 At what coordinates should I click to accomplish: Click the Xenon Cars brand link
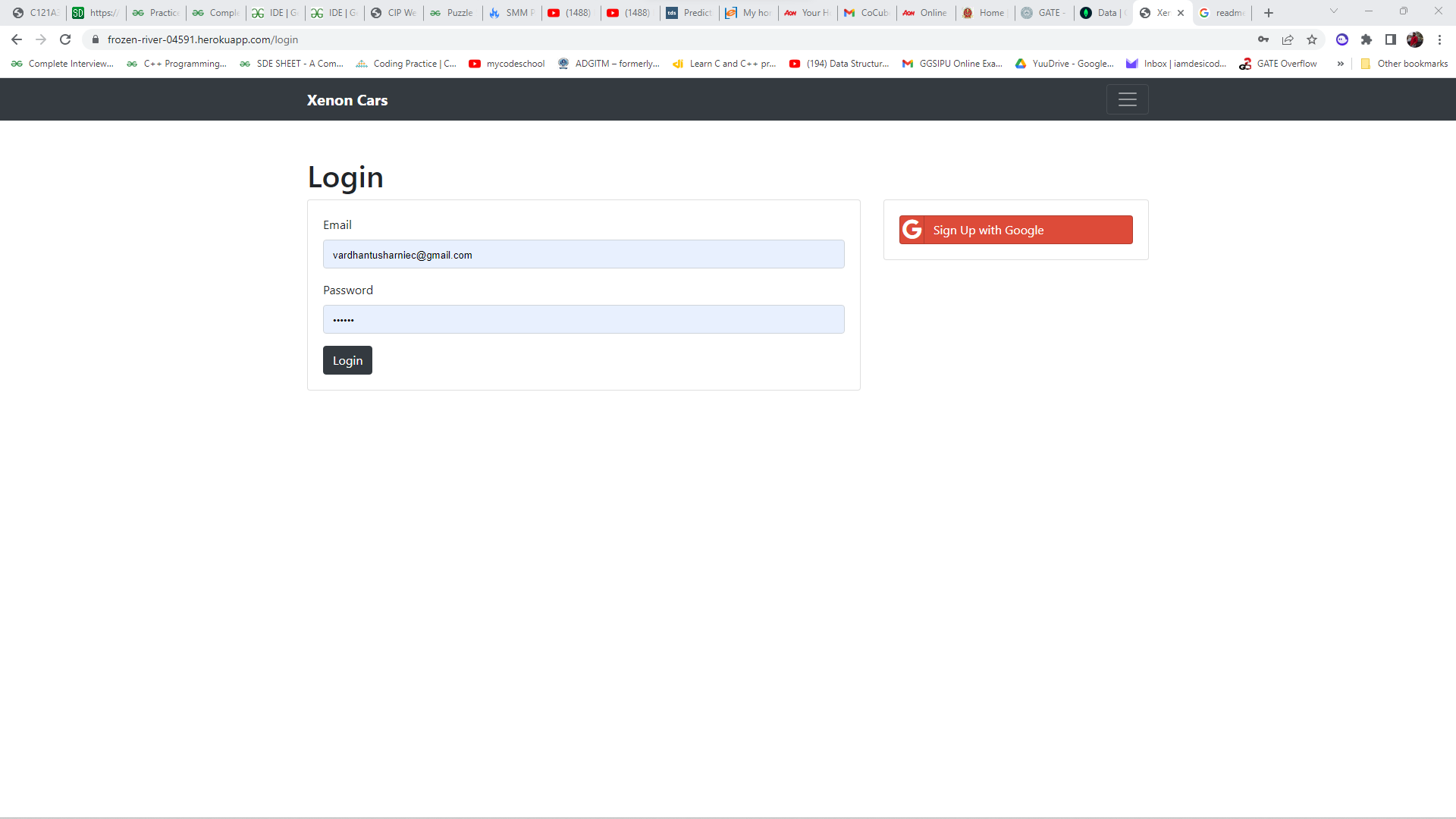coord(347,99)
